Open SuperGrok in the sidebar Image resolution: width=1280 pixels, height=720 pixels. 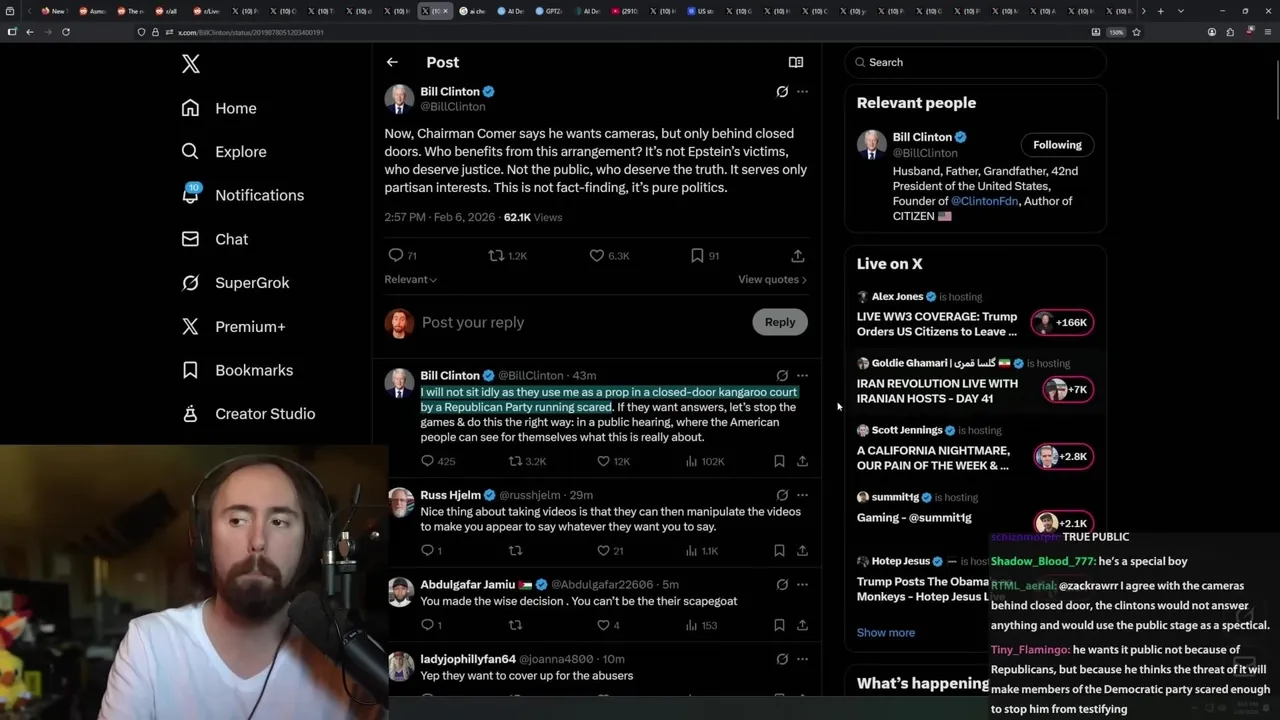click(235, 283)
